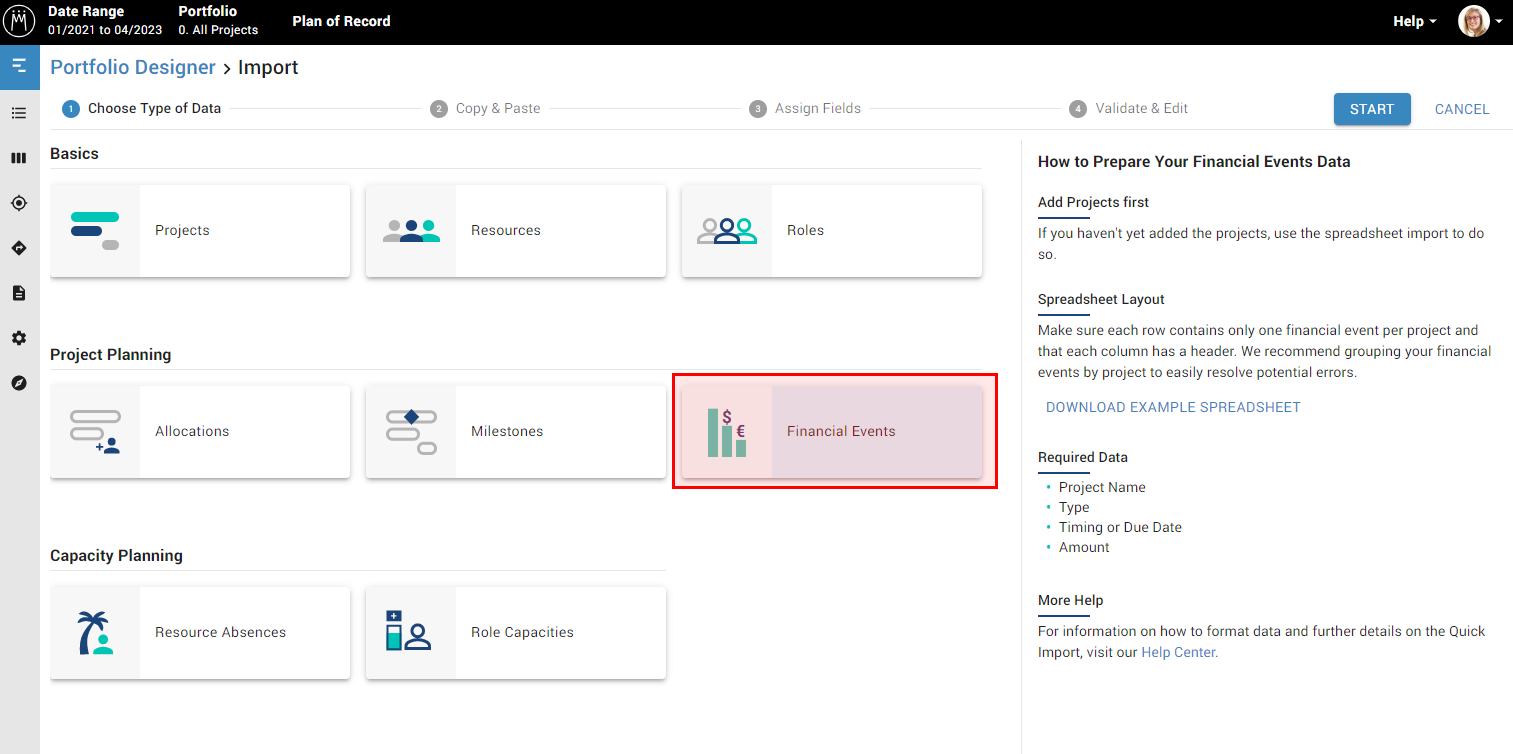Click the Meisterplan logo icon
Image resolution: width=1513 pixels, height=754 pixels.
tap(19, 21)
